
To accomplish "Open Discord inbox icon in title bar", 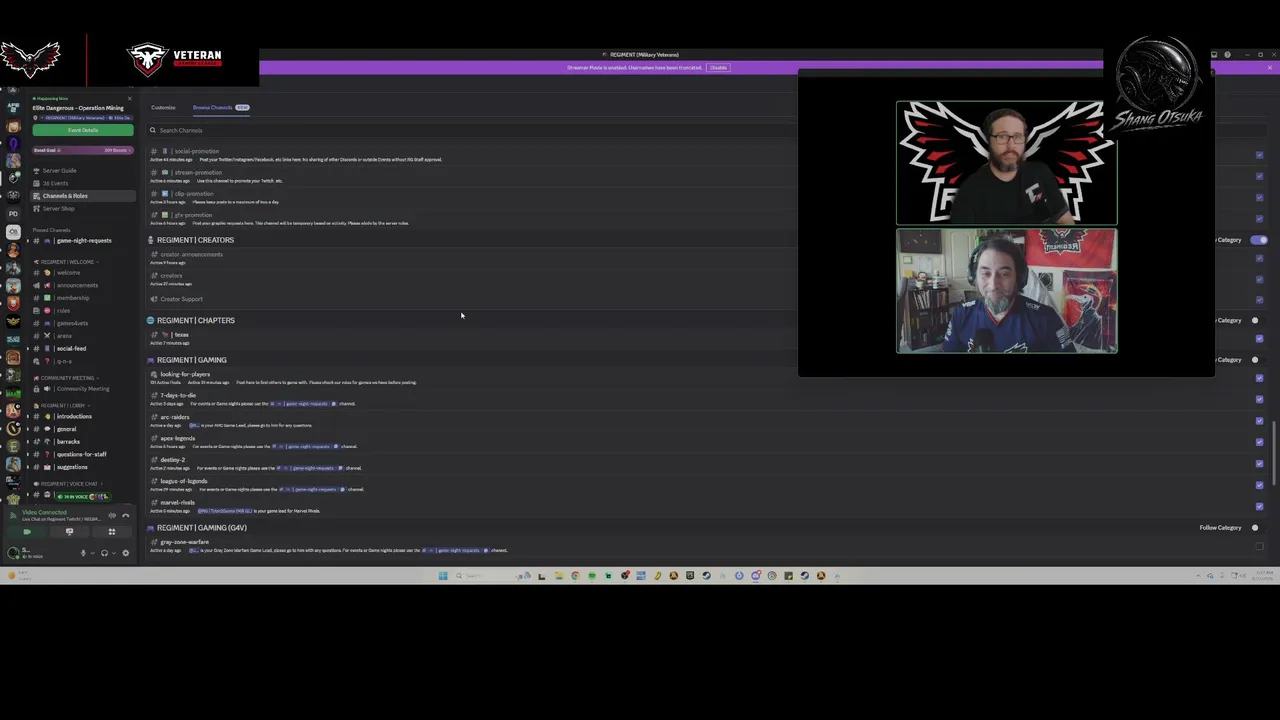I will (1214, 55).
